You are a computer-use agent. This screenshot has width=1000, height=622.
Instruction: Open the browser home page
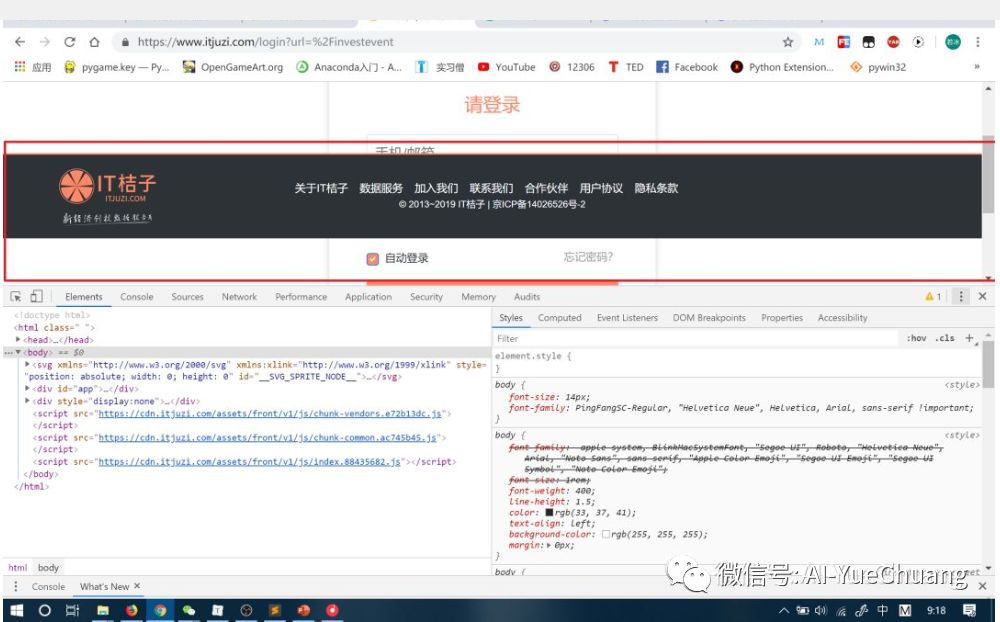[x=94, y=42]
